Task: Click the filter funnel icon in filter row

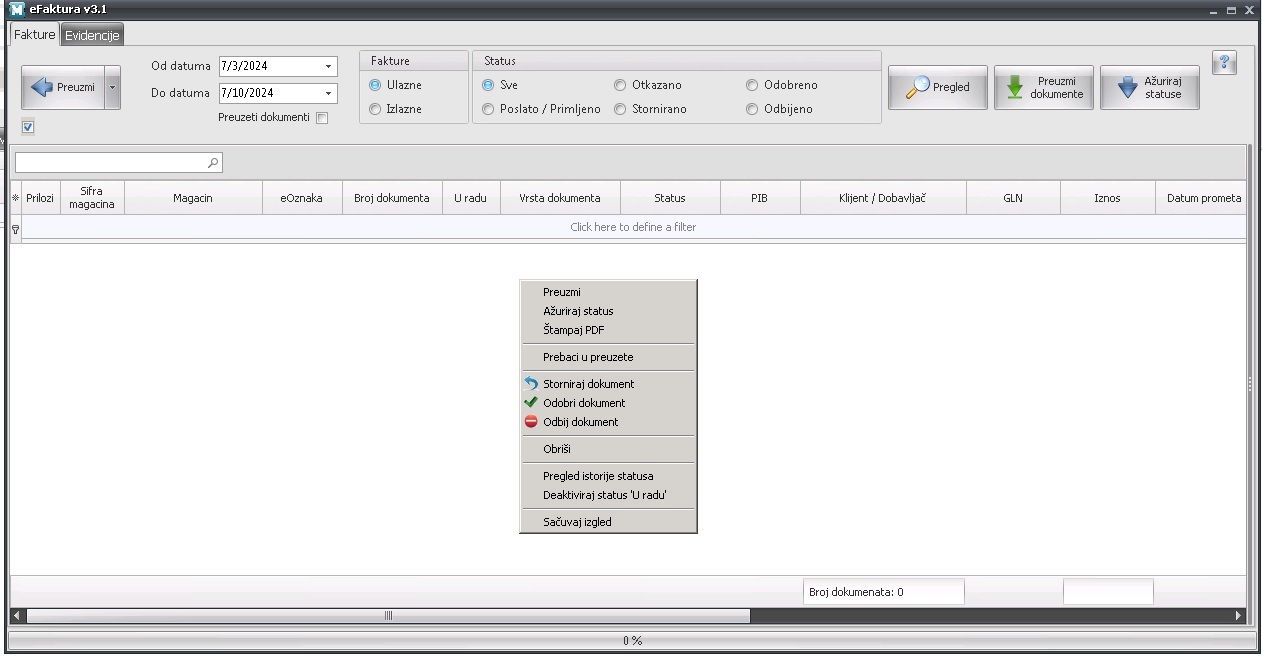Action: [x=15, y=228]
